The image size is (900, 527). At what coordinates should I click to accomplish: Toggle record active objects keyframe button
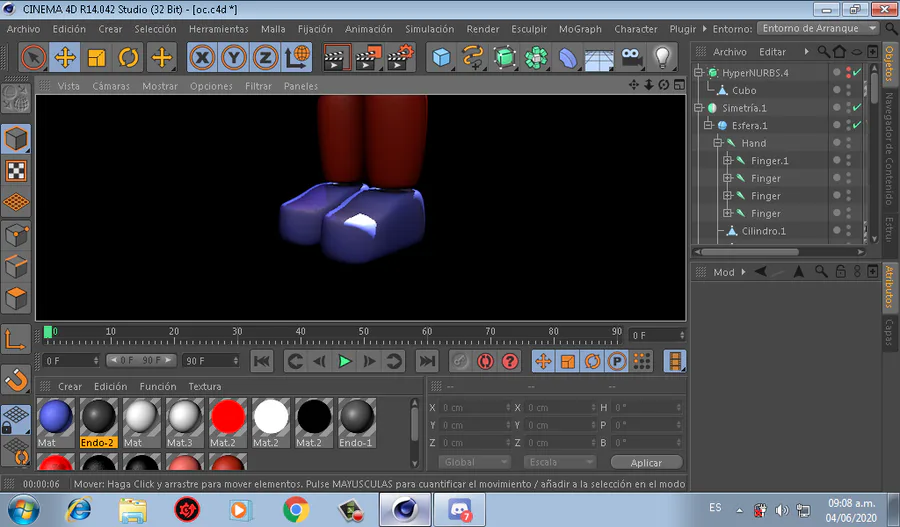459,361
